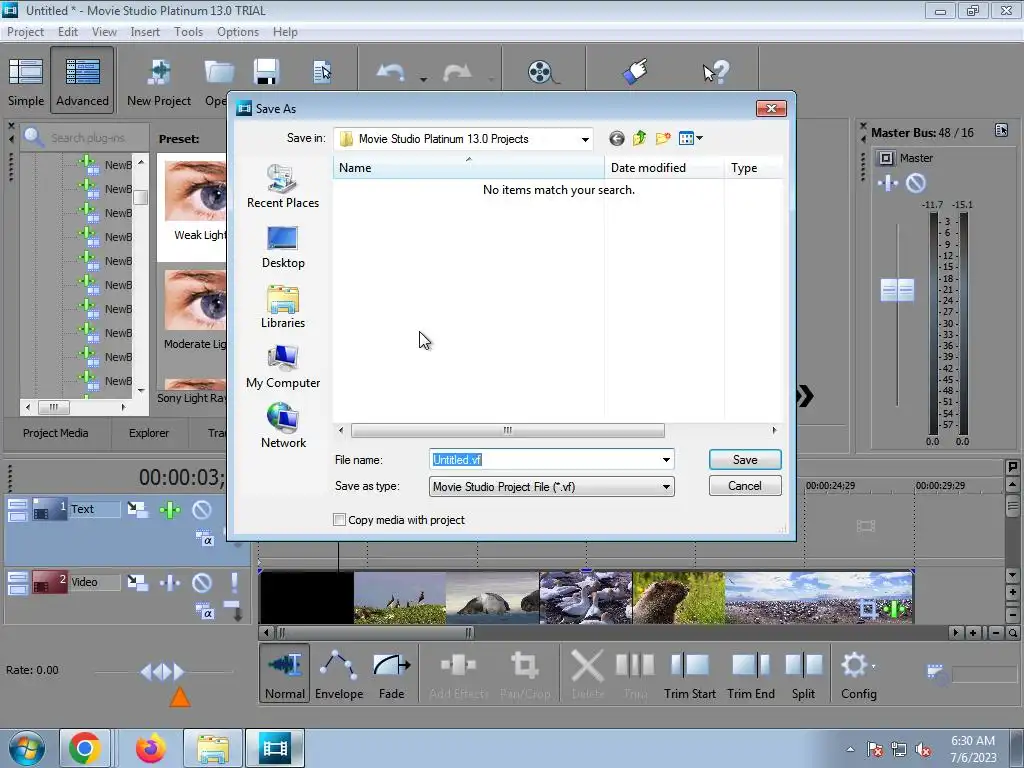Click the Cancel button in dialog
This screenshot has width=1024, height=768.
pyautogui.click(x=744, y=486)
